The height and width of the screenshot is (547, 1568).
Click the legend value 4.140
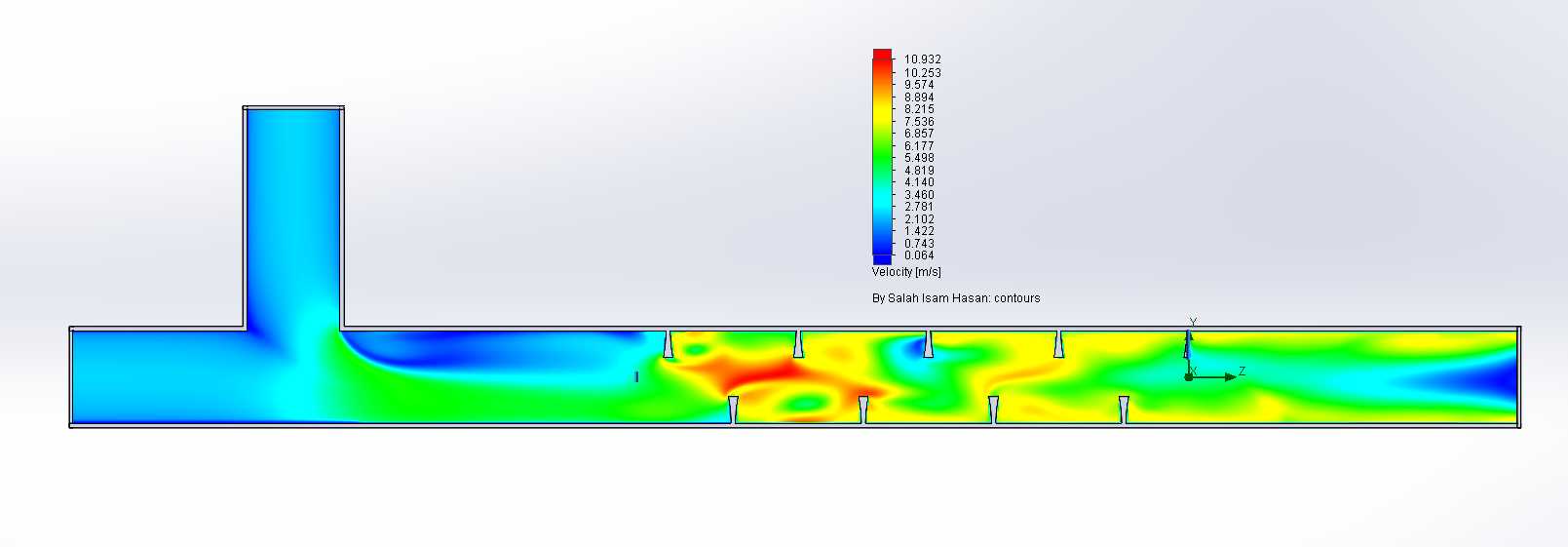pos(918,182)
